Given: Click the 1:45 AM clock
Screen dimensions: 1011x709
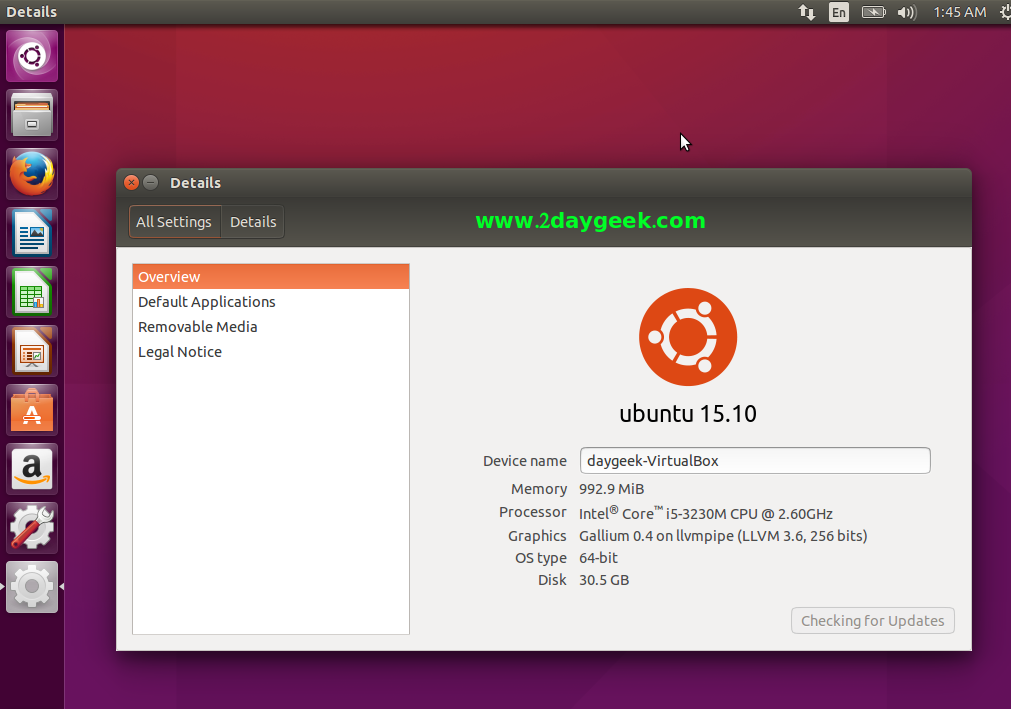Looking at the screenshot, I should click(959, 12).
